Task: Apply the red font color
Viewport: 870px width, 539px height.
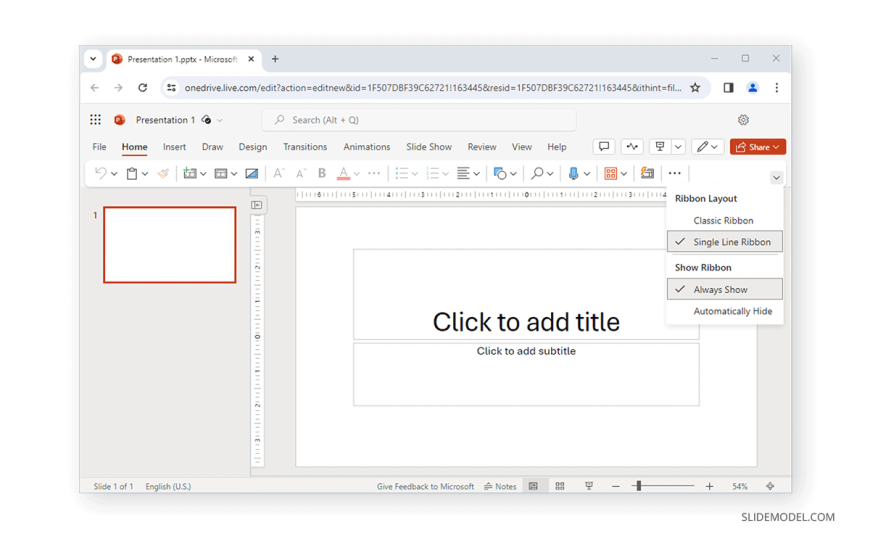Action: 343,174
